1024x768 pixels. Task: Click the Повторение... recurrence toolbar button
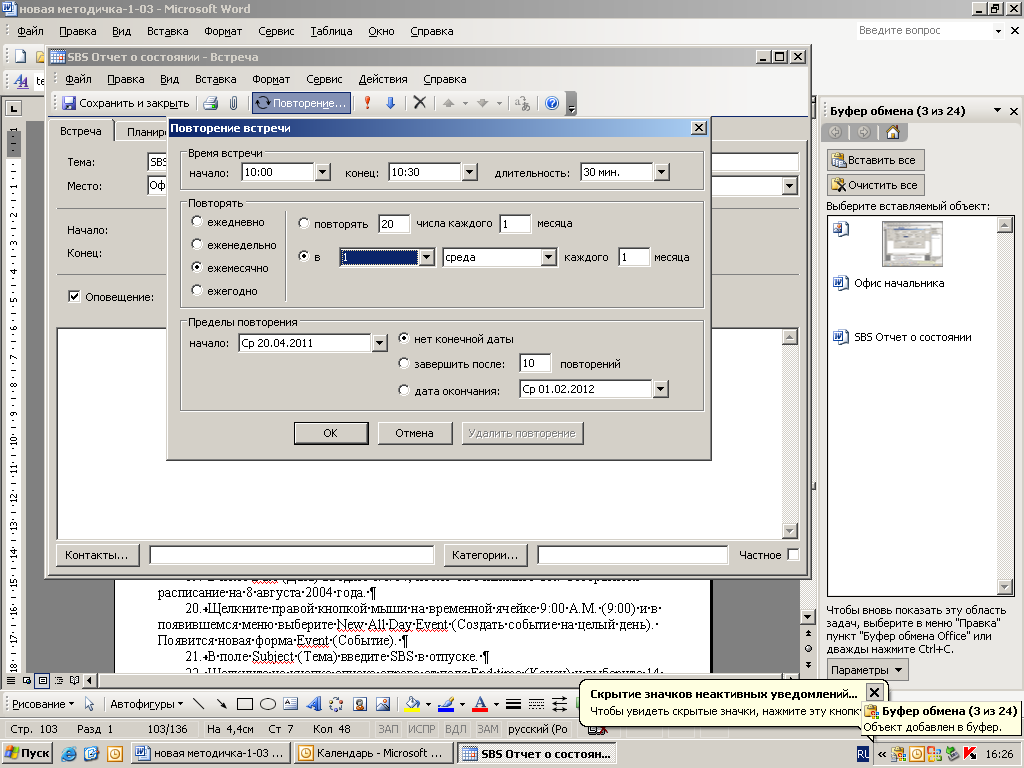[301, 103]
